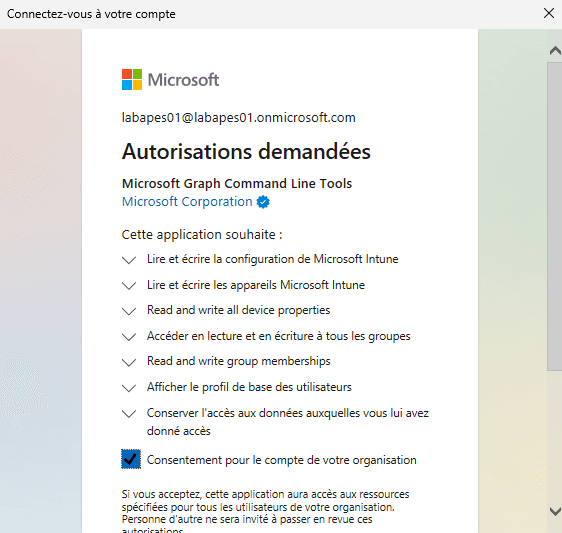
Task: Expand the Conserver l'accès permission chevron
Action: pos(129,413)
